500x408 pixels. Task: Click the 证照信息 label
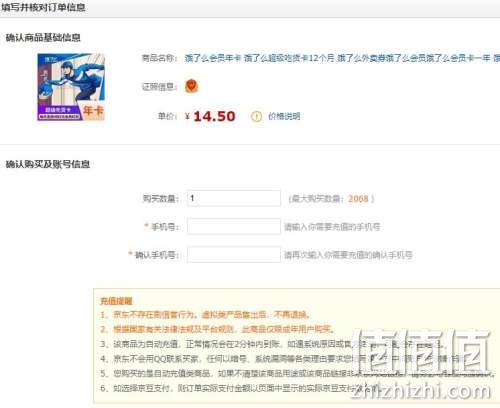pos(159,87)
